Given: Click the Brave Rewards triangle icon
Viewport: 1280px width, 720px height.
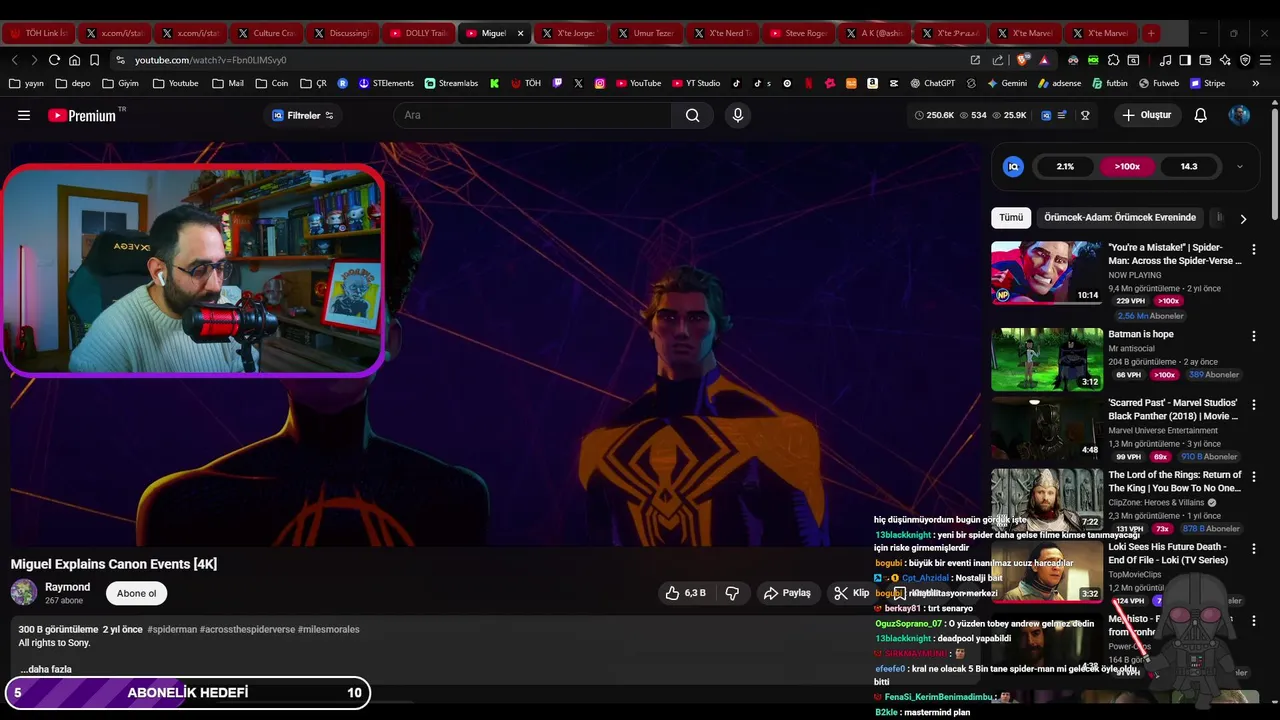Looking at the screenshot, I should 1044,60.
